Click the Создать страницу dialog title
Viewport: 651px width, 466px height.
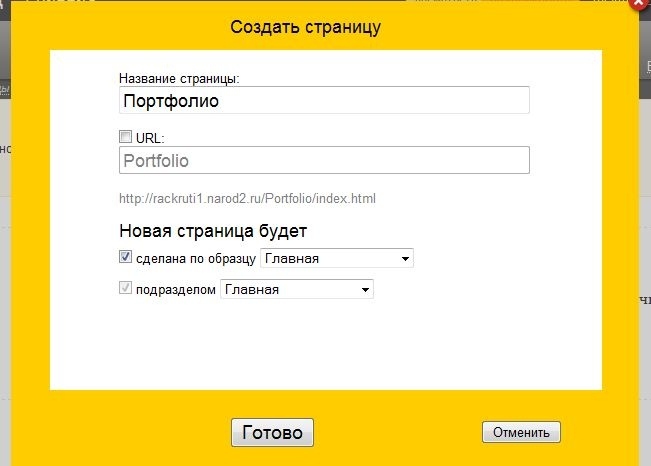[x=305, y=27]
